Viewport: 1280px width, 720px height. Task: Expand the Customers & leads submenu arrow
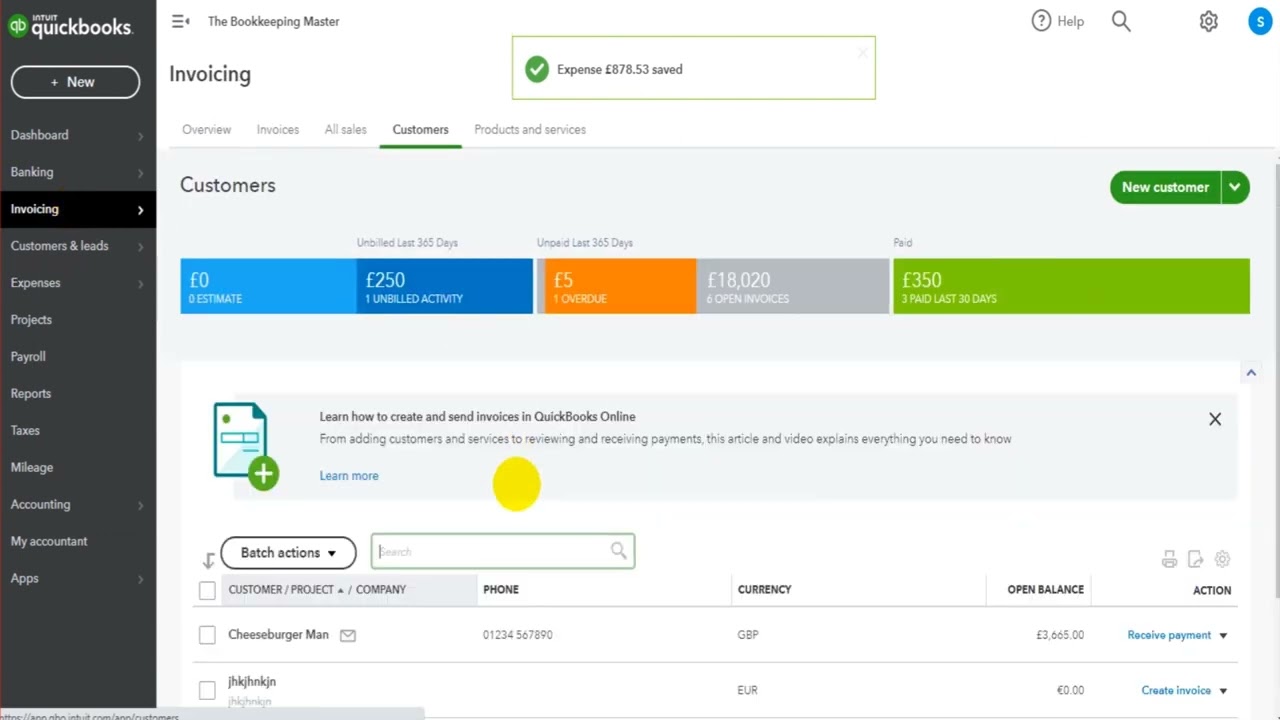click(x=140, y=247)
